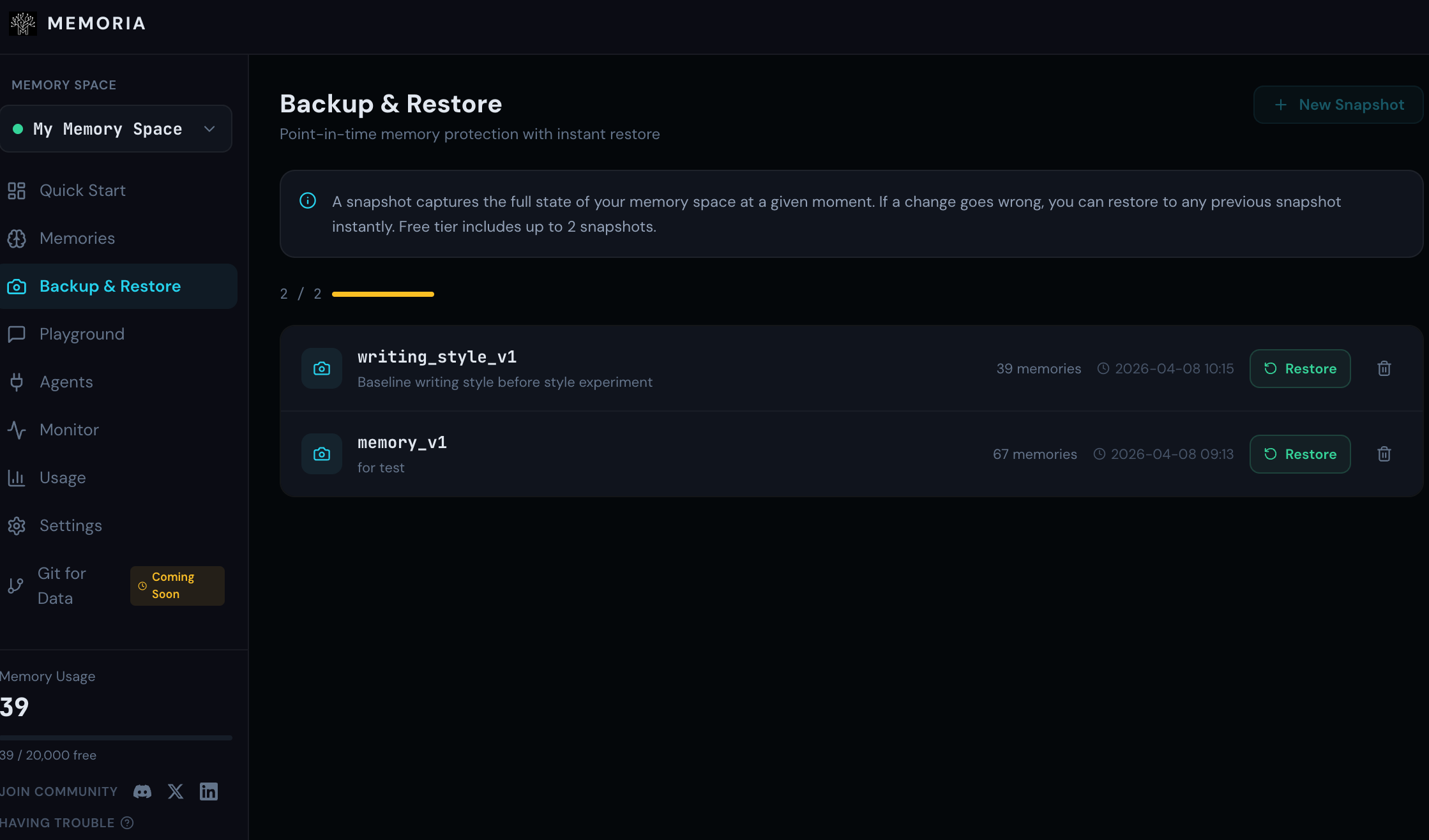1429x840 pixels.
Task: Go to the Playground sidebar page
Action: [x=82, y=334]
